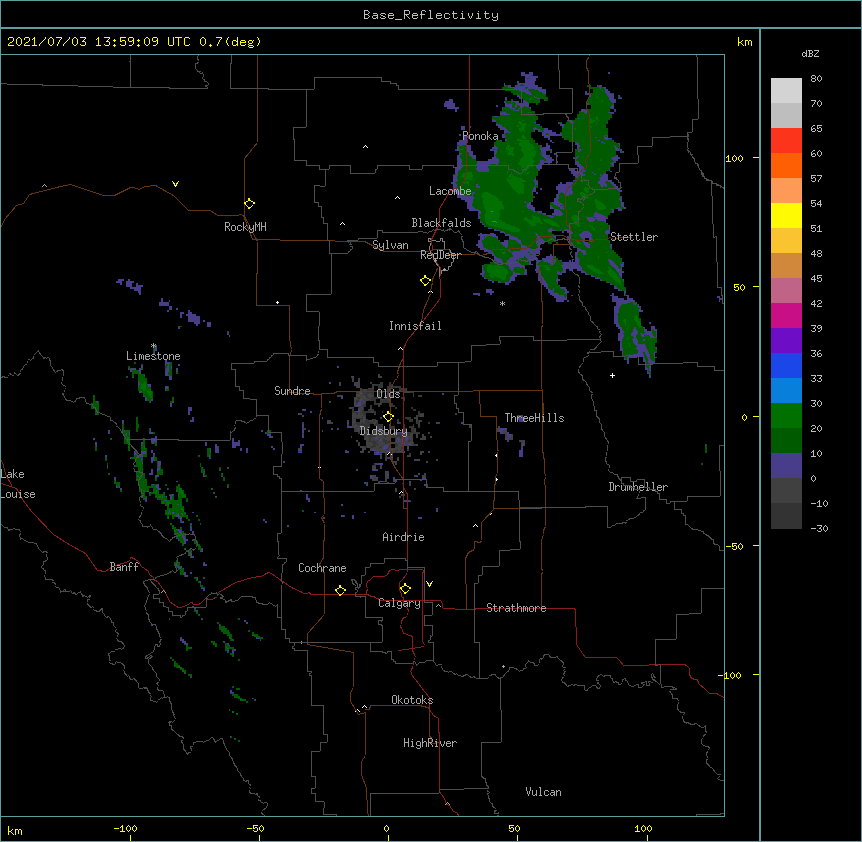Select the Calgary city label

pos(399,603)
